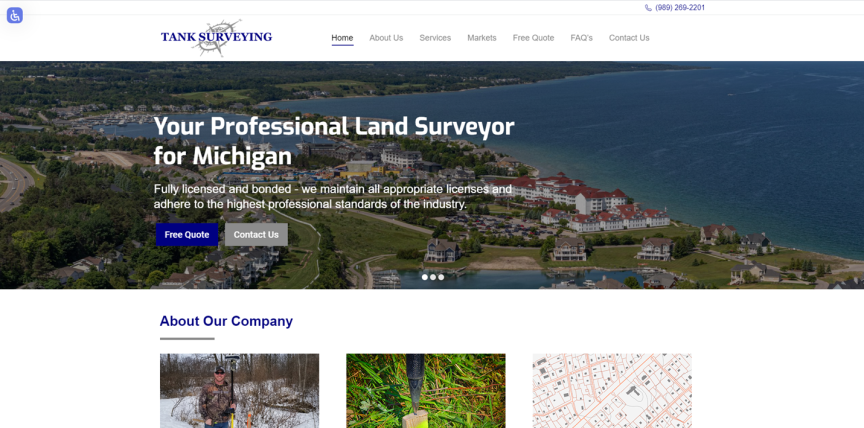This screenshot has height=428, width=864.
Task: Open the accessibility options widget
Action: pyautogui.click(x=14, y=15)
